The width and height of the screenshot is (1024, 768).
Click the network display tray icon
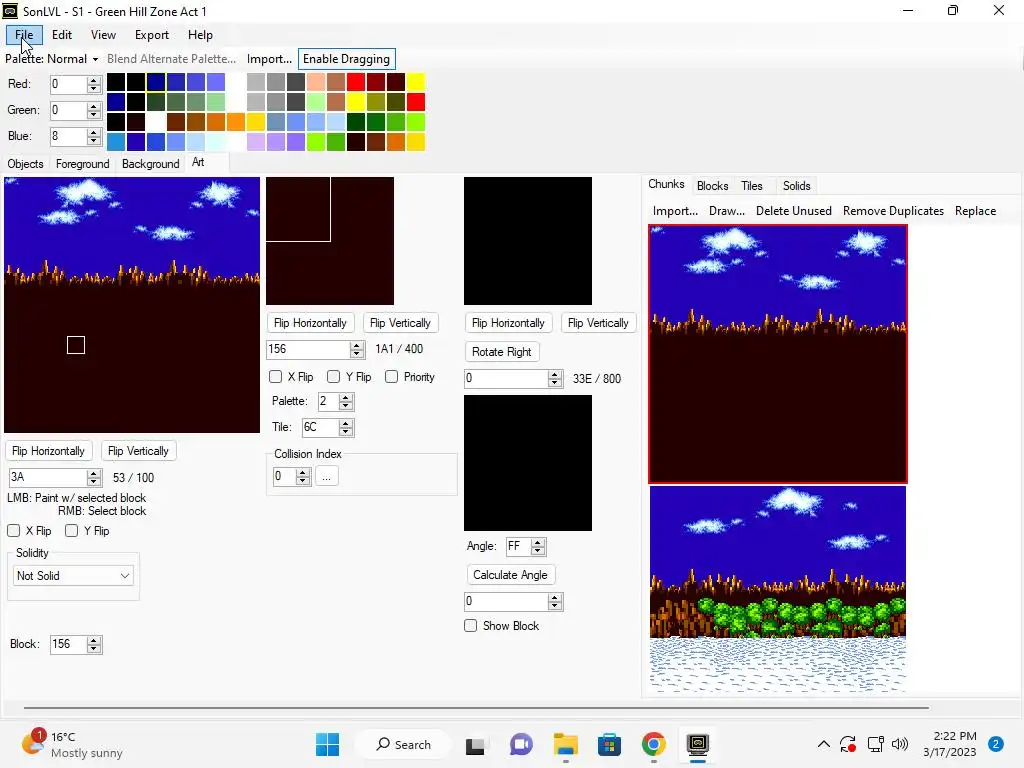[x=875, y=744]
